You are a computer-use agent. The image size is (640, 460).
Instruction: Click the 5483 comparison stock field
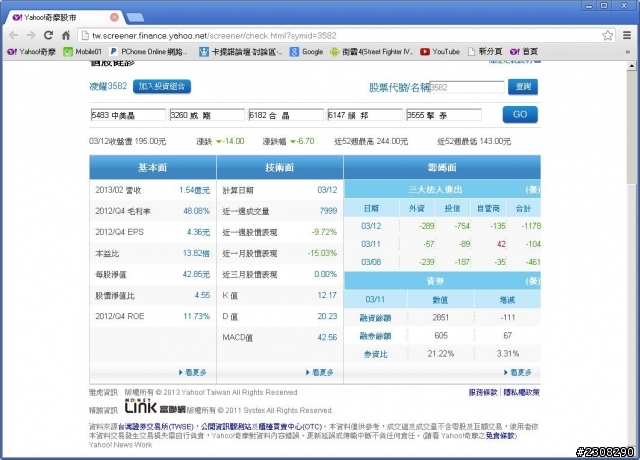pos(128,115)
